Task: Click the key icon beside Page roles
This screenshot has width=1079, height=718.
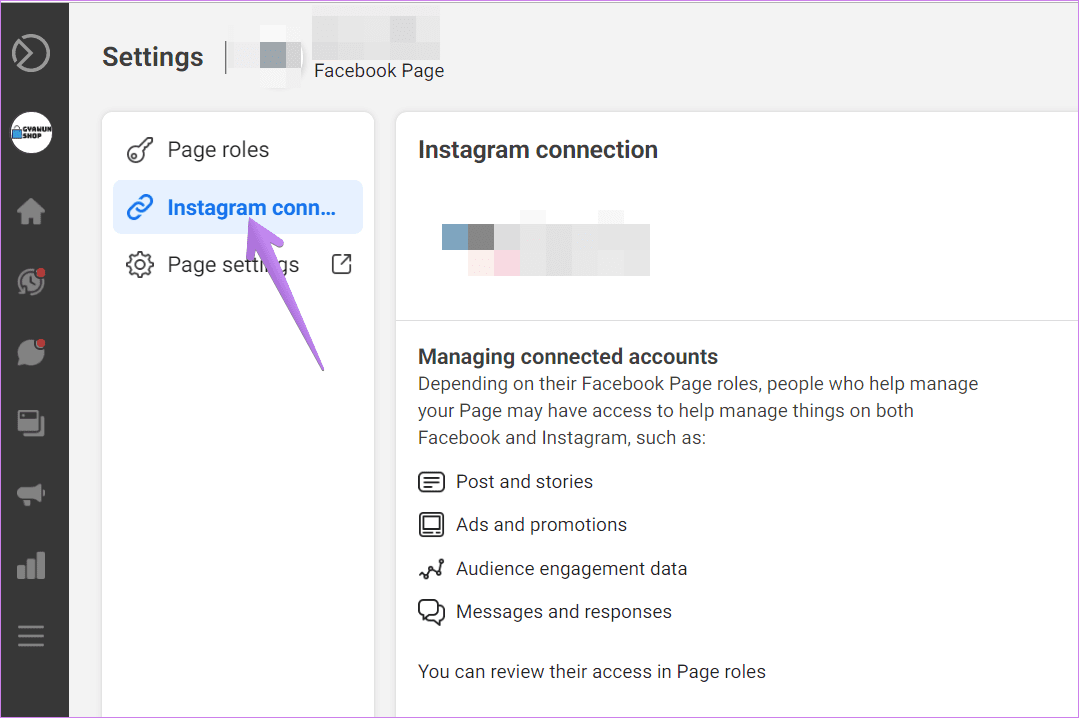Action: tap(140, 150)
